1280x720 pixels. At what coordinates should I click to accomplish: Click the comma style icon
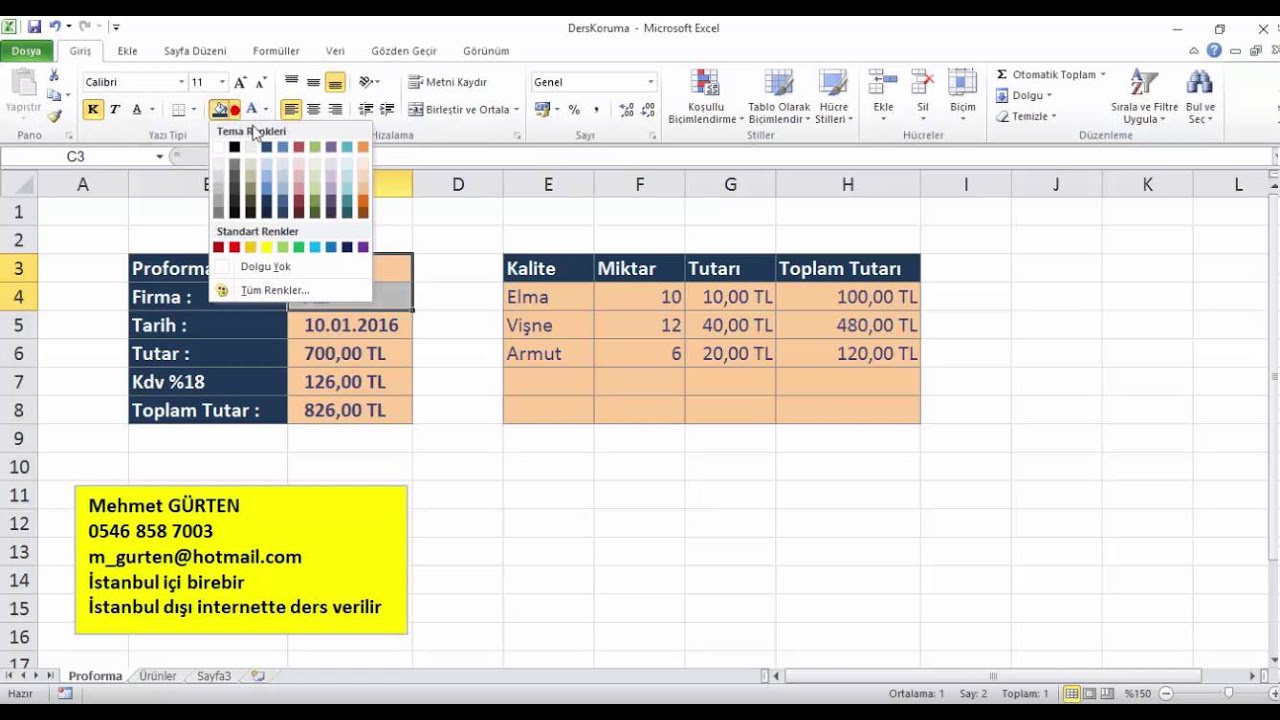(x=597, y=110)
